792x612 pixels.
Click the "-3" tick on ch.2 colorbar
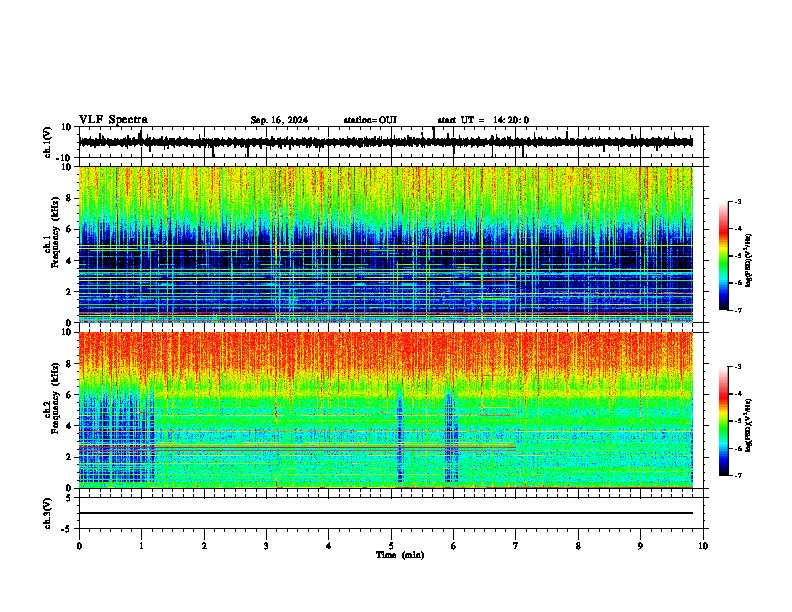[x=737, y=367]
